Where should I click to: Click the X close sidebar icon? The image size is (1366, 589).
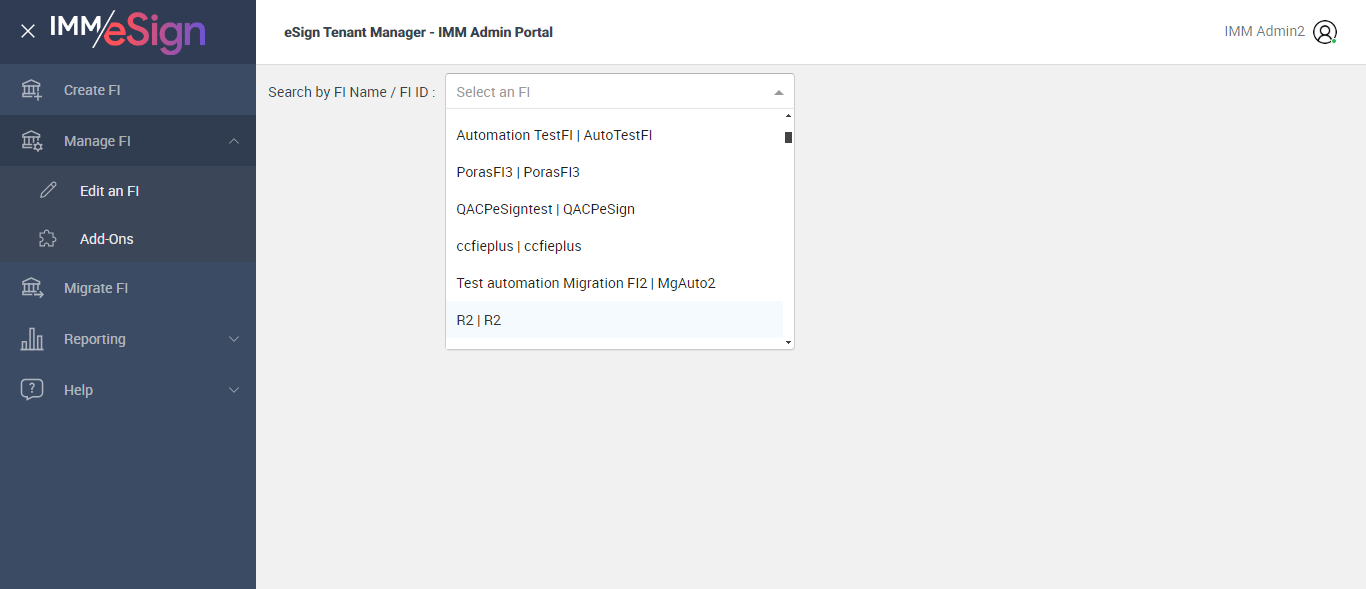[28, 31]
